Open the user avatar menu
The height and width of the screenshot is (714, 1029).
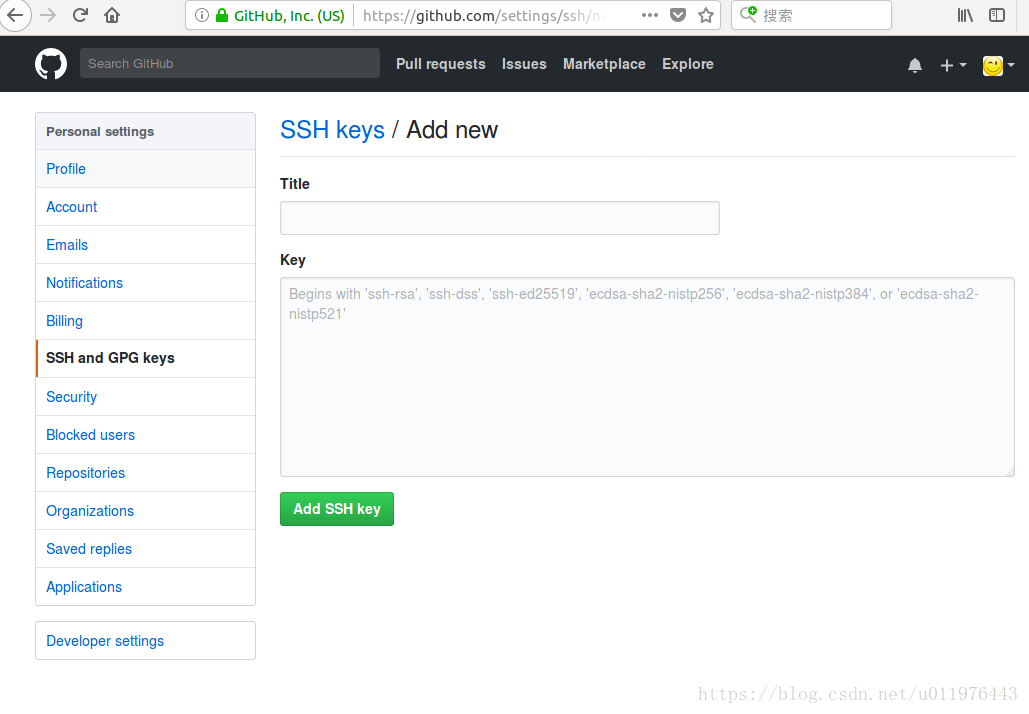pos(998,65)
